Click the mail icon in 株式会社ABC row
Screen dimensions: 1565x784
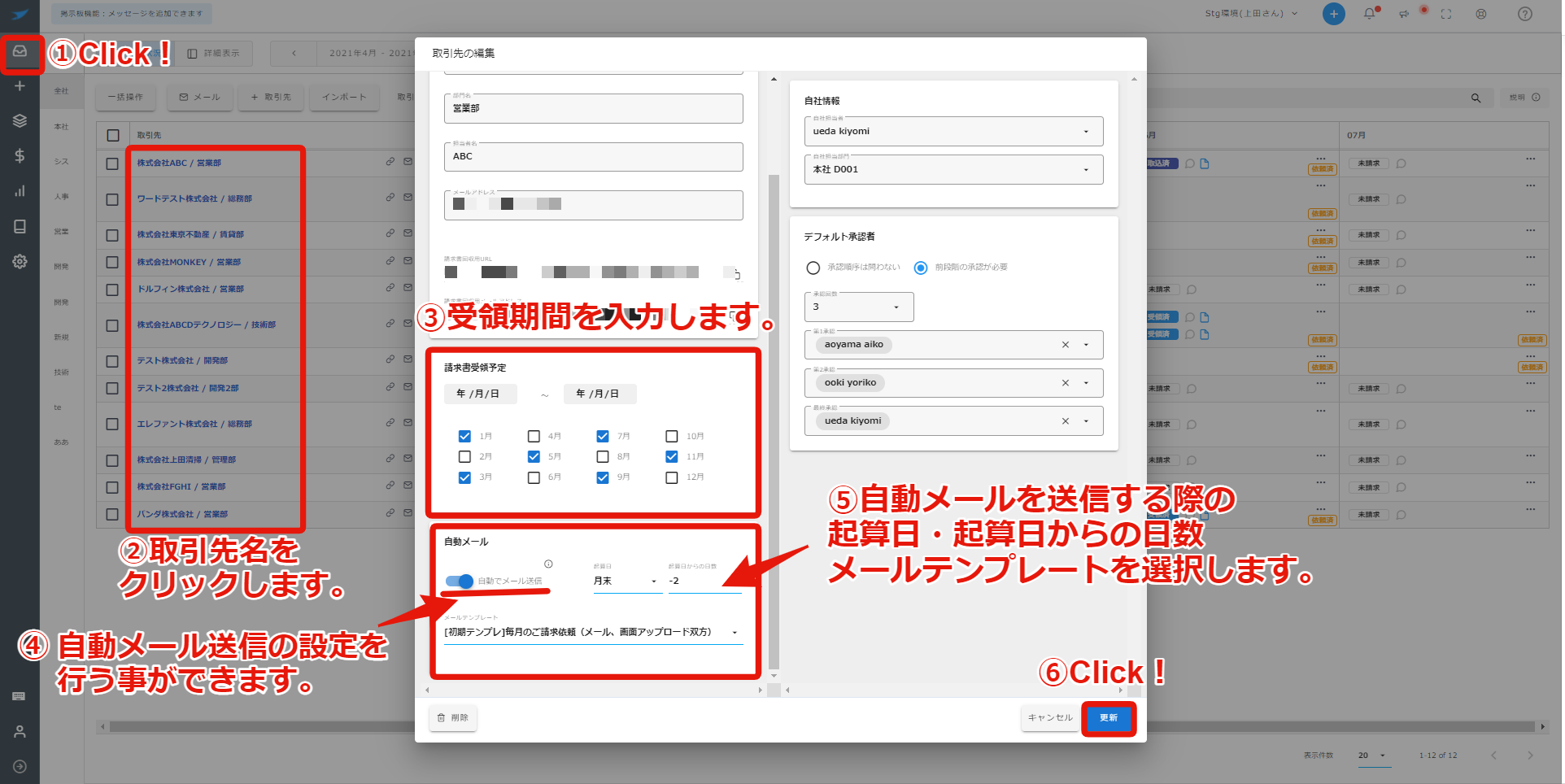408,162
